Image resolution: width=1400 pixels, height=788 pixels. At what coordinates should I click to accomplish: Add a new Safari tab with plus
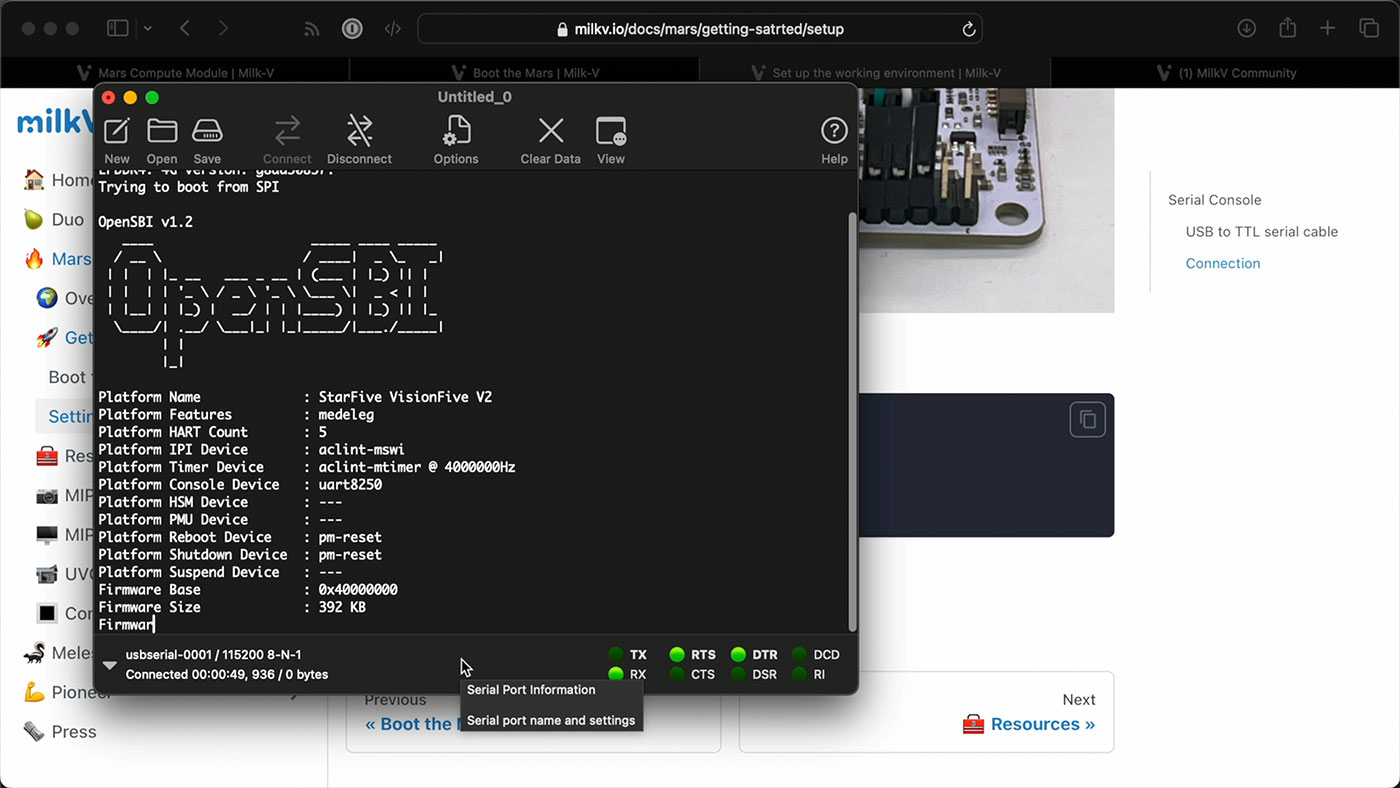(x=1327, y=28)
